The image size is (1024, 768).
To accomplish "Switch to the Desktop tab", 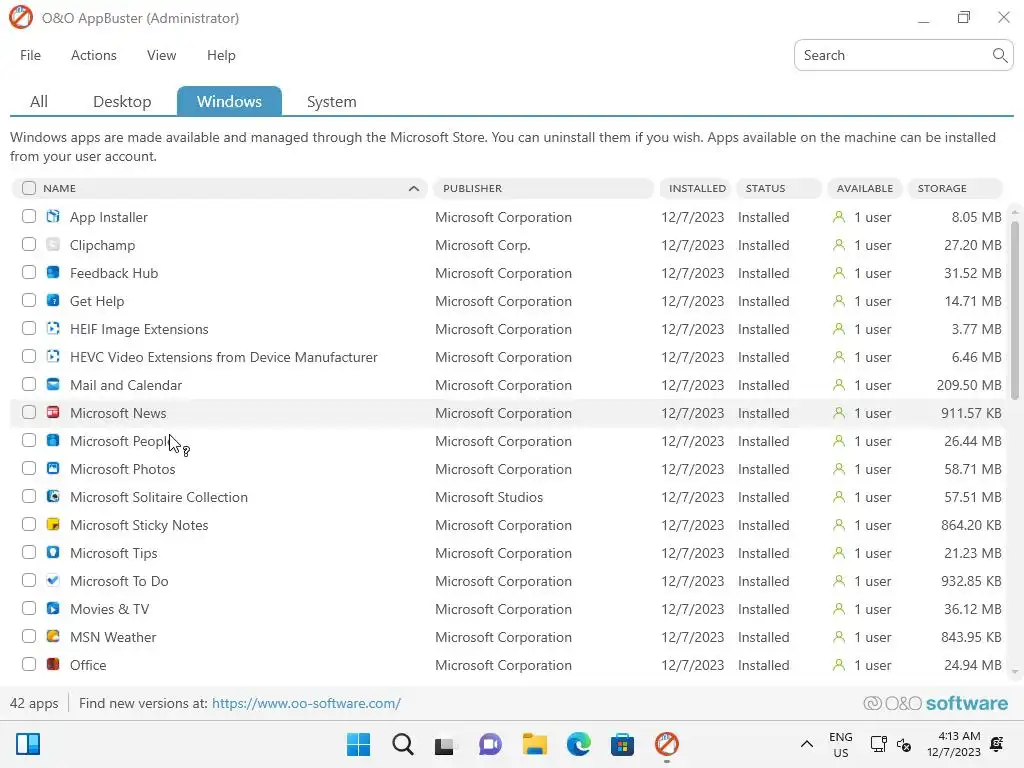I will 122,102.
